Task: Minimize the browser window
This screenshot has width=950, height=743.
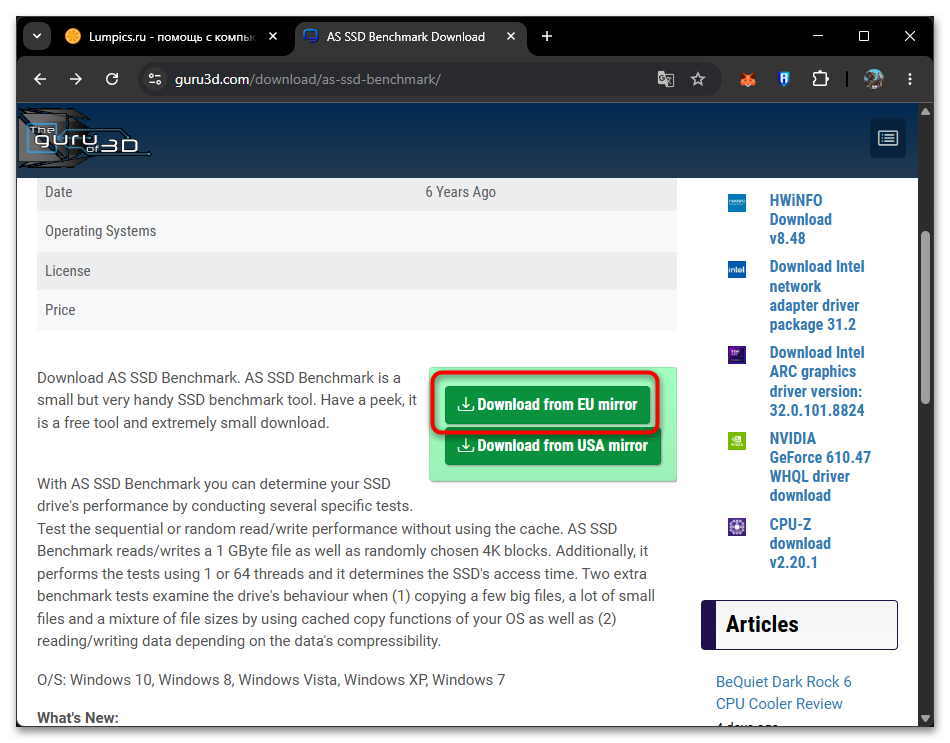Action: coord(818,36)
